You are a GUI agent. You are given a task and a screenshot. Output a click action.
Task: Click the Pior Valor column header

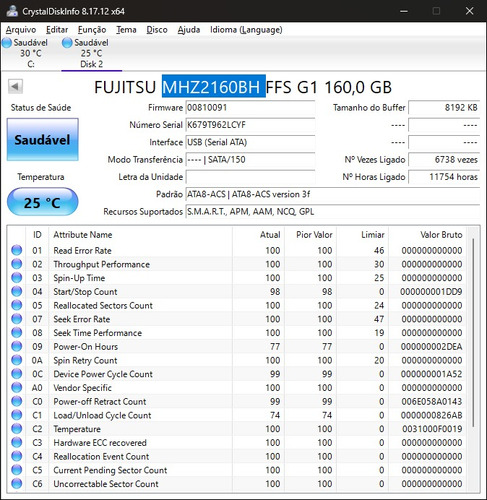click(310, 235)
